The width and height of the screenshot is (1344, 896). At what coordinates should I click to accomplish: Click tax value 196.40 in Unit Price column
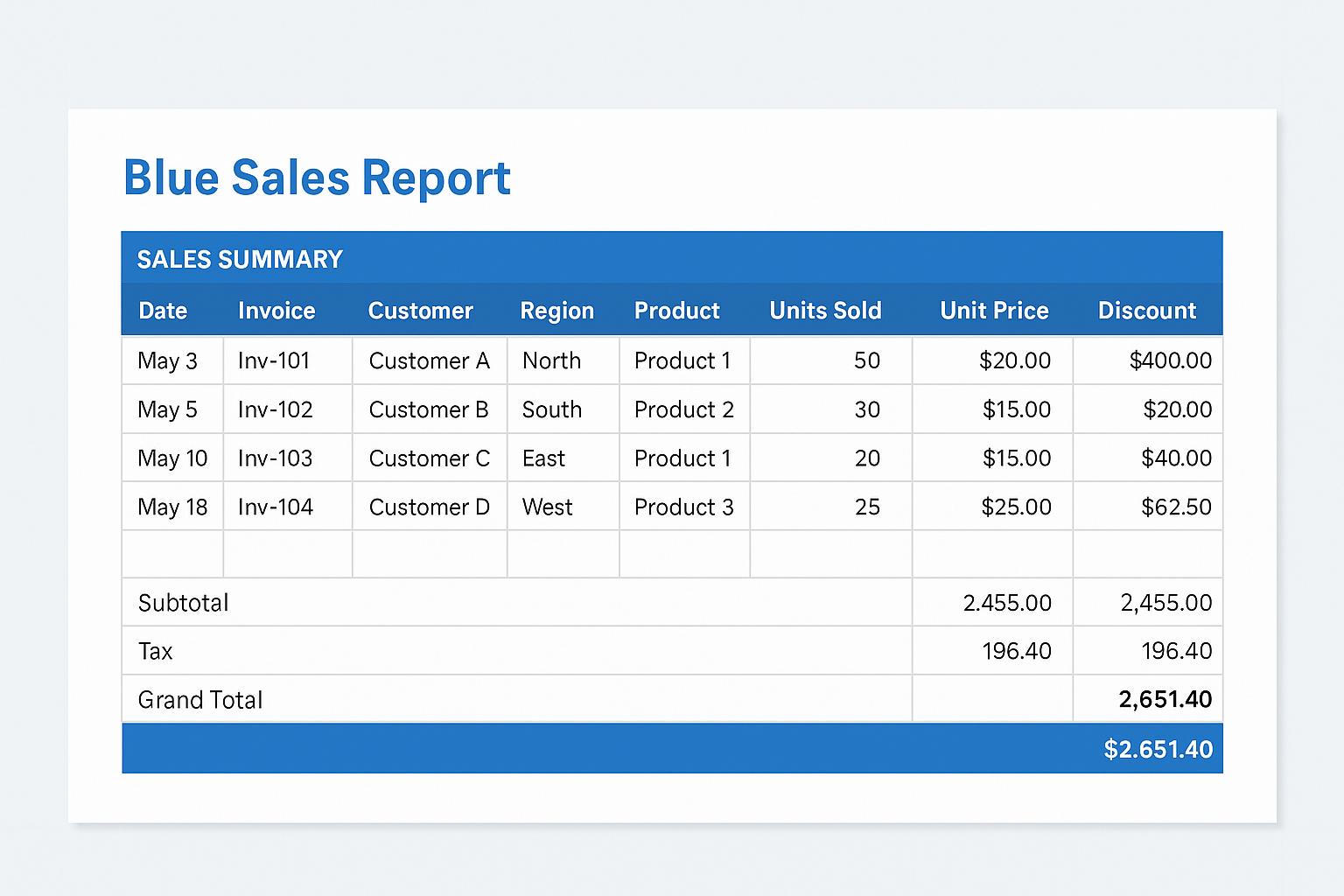pyautogui.click(x=1017, y=651)
